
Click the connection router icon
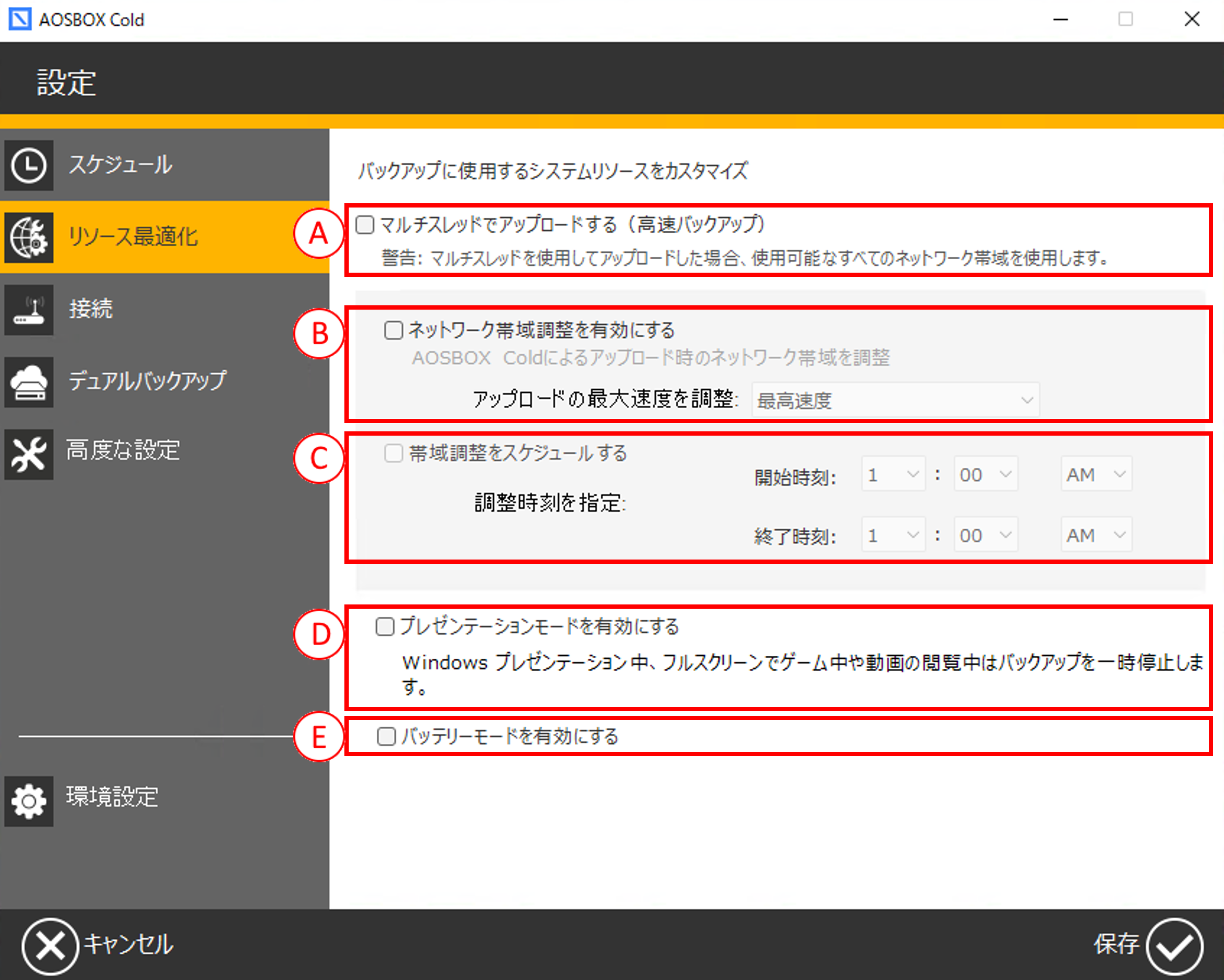pyautogui.click(x=29, y=310)
